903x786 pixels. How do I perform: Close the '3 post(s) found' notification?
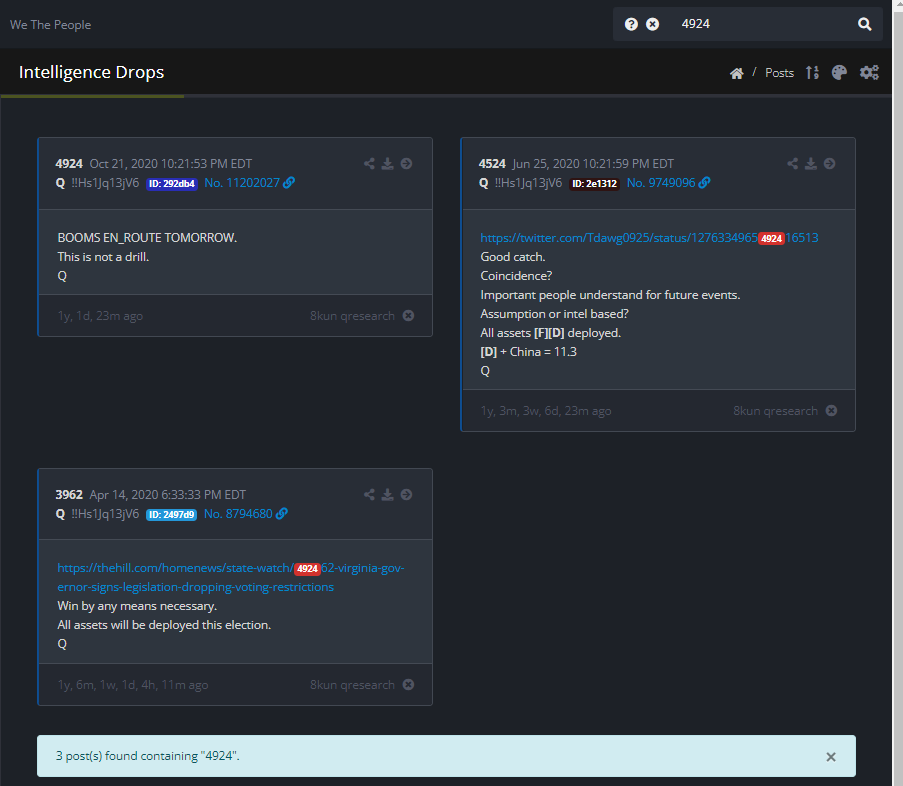tap(831, 757)
